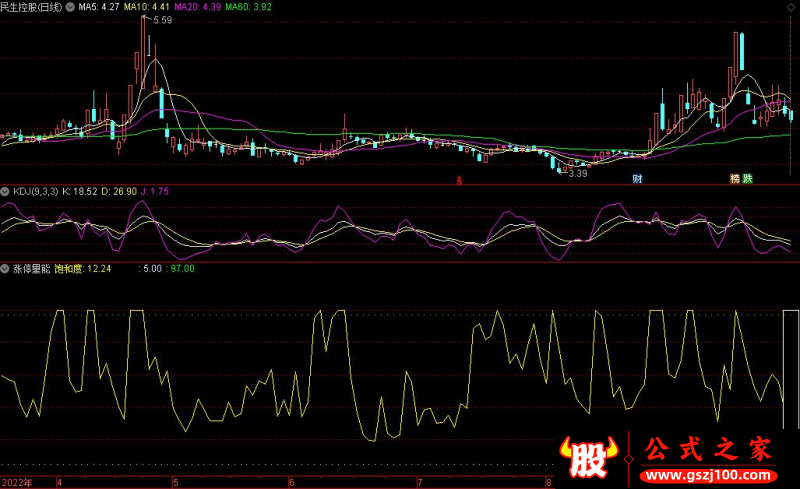The image size is (800, 489).
Task: Click the 2022年 label on time axis
Action: [x=16, y=482]
